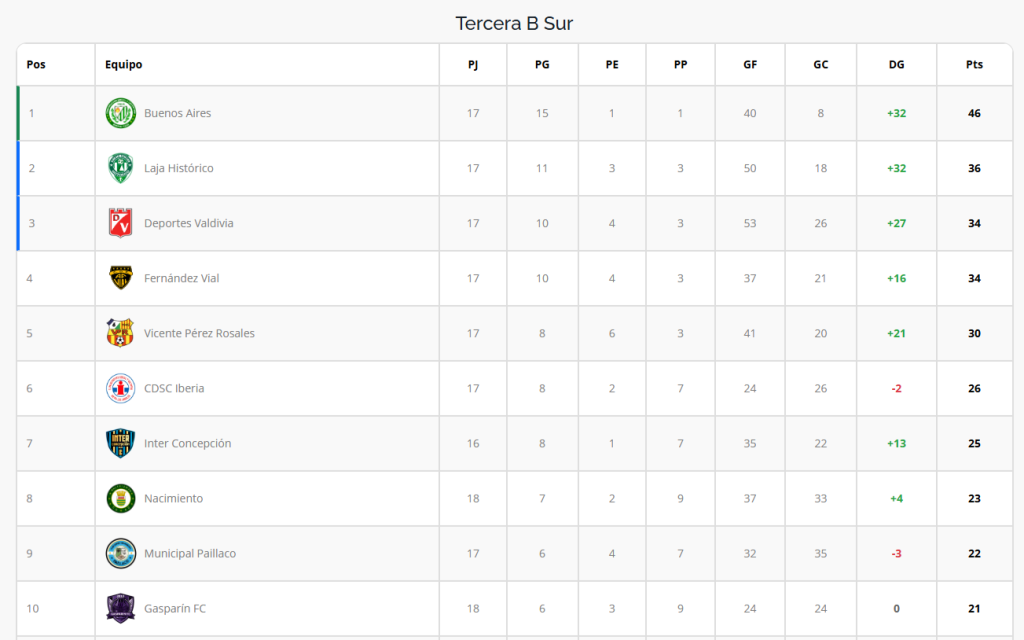Image resolution: width=1024 pixels, height=640 pixels.
Task: Click the Municipal Paillaco round badge
Action: pyautogui.click(x=121, y=553)
